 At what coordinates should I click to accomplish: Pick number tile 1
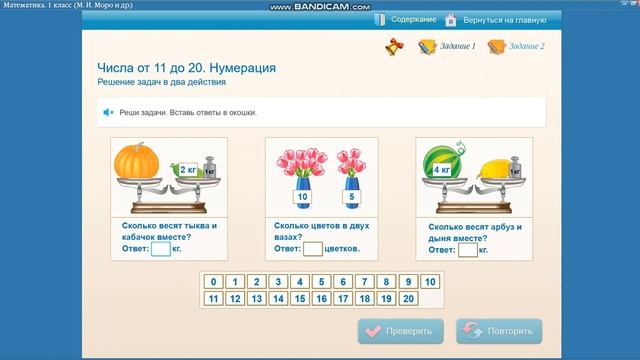tap(235, 282)
